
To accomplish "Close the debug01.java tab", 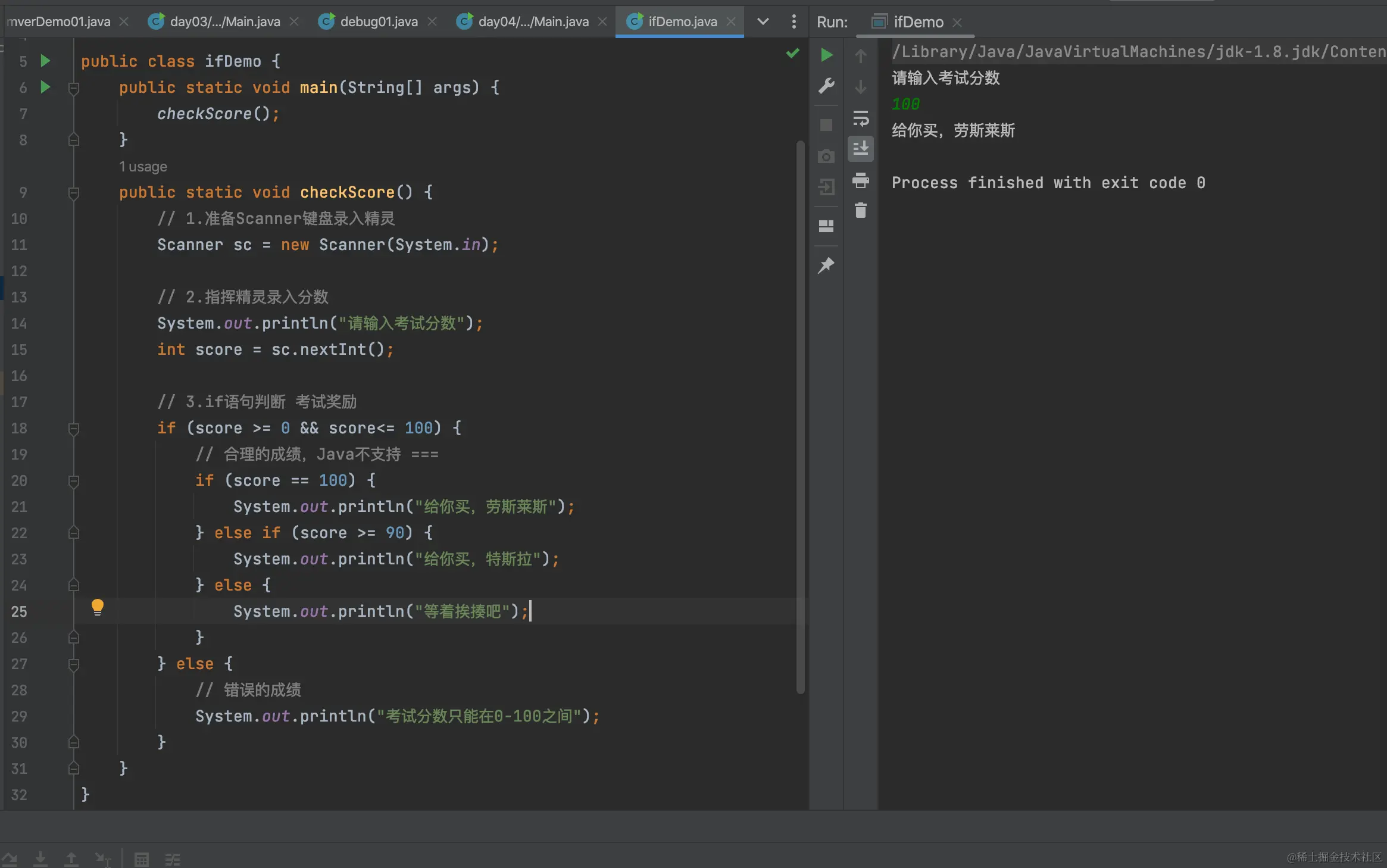I will 432,22.
